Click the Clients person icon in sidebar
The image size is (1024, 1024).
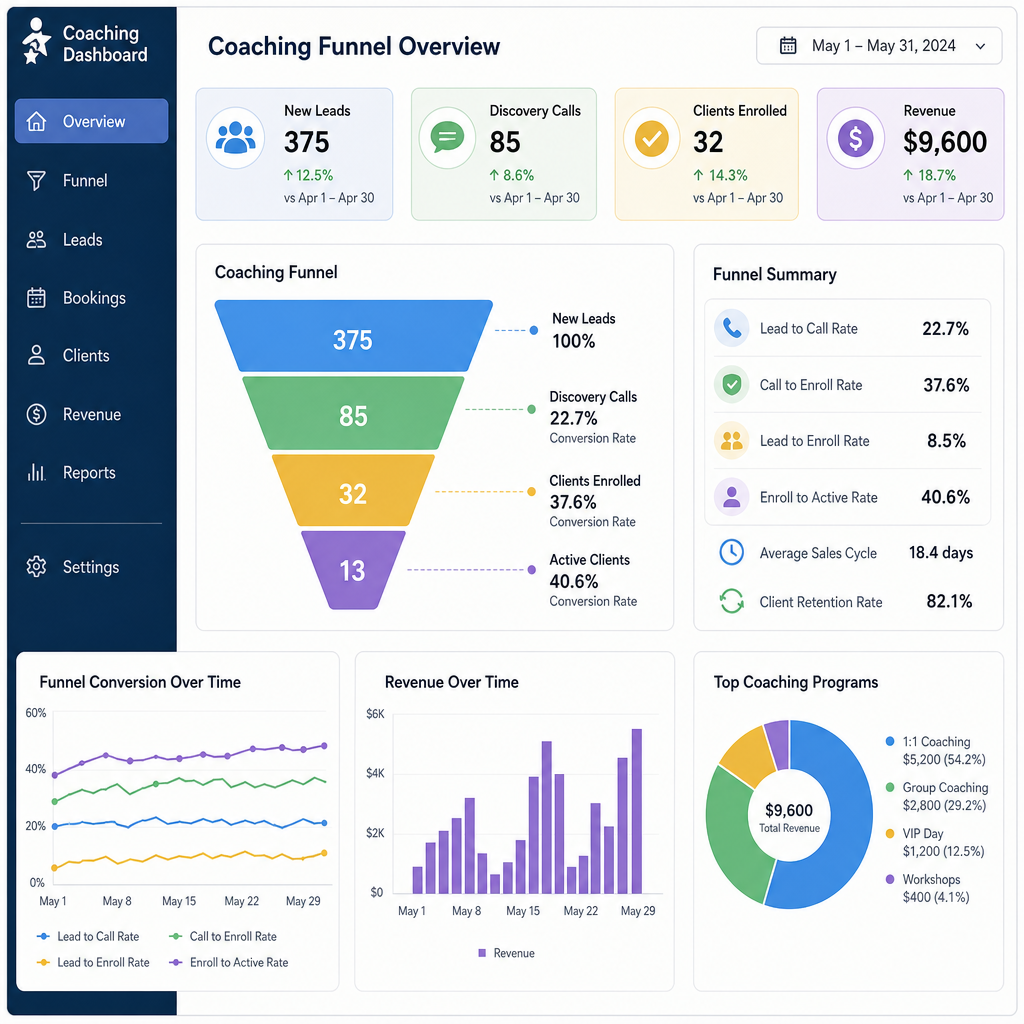point(37,356)
